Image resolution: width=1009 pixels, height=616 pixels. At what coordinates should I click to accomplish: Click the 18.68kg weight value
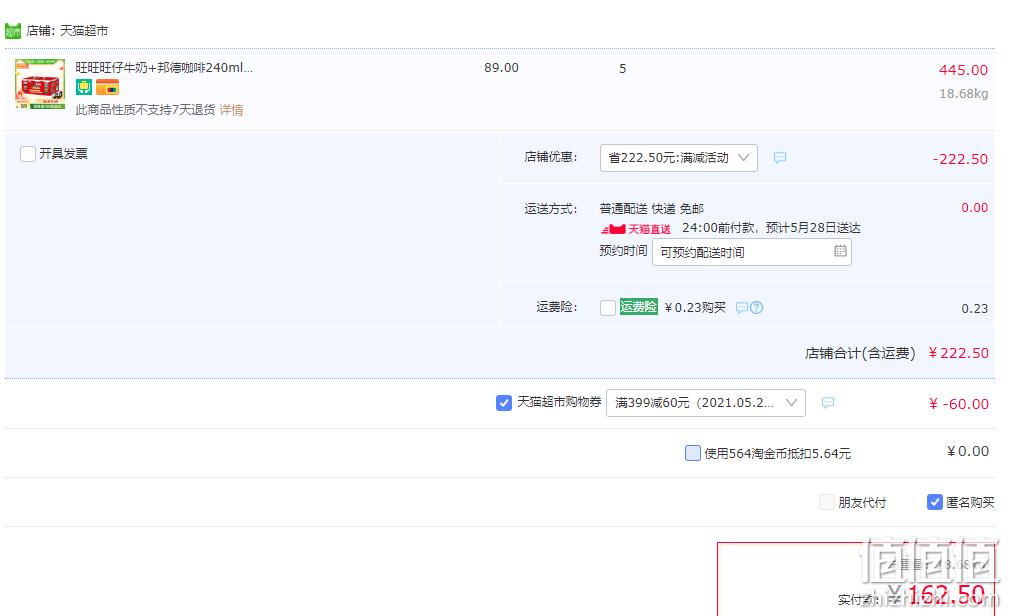pos(963,94)
